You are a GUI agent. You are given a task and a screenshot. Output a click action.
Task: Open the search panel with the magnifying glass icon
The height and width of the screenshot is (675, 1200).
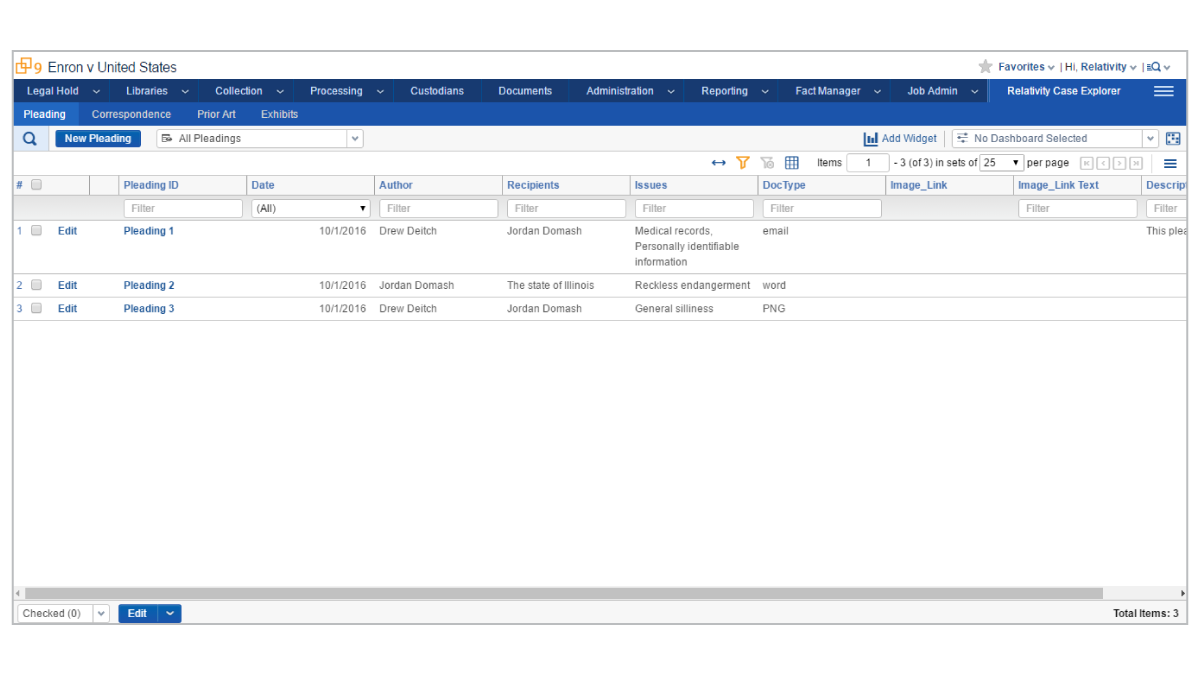[29, 138]
